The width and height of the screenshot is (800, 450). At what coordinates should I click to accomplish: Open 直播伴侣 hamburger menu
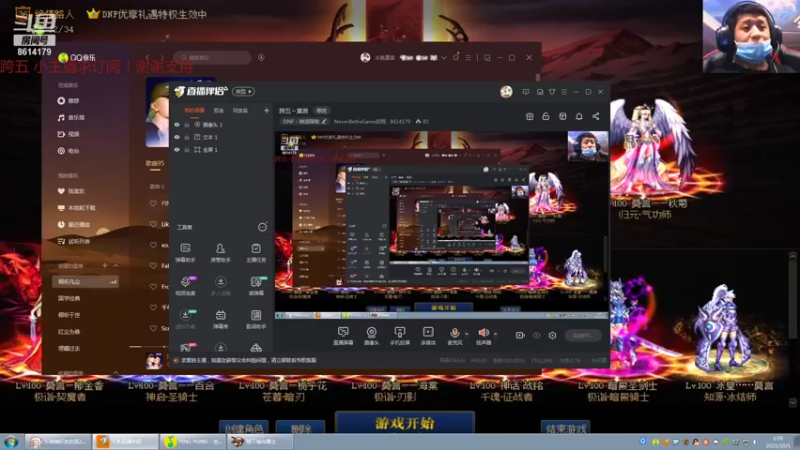[x=564, y=92]
